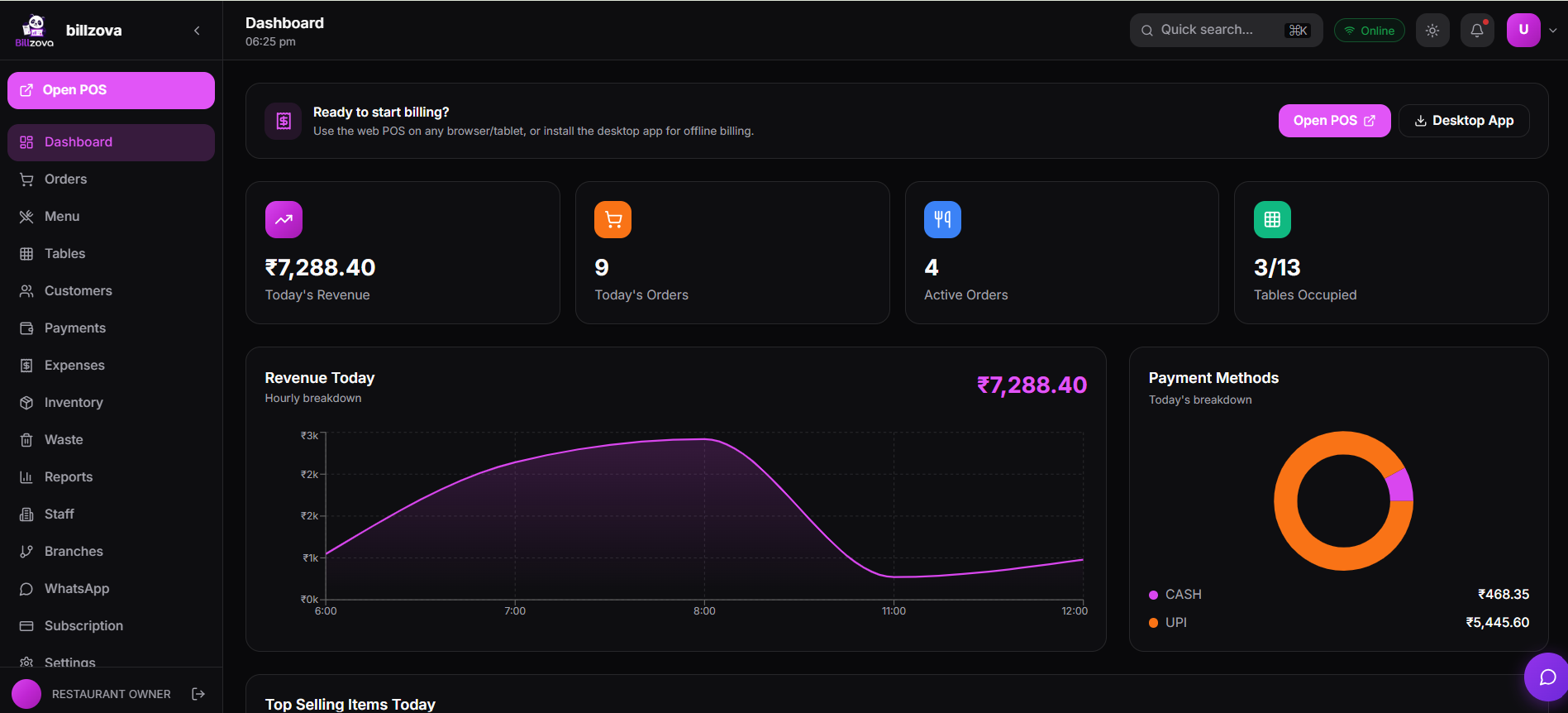Open Reports page
This screenshot has height=713, width=1568.
[111, 477]
